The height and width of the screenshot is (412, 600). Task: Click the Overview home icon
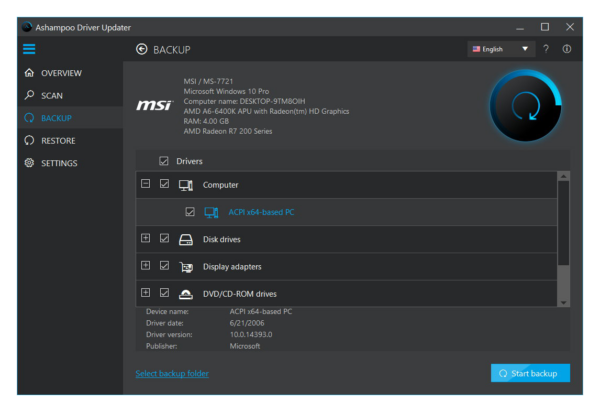tap(29, 73)
